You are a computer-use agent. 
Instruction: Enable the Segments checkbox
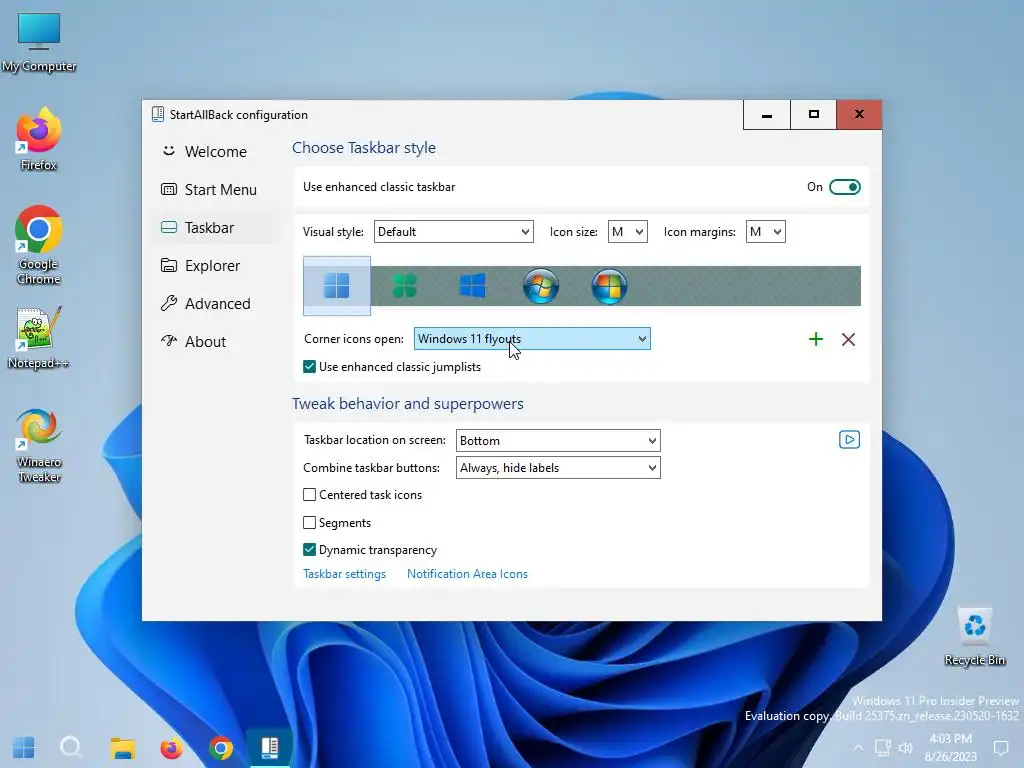[310, 522]
